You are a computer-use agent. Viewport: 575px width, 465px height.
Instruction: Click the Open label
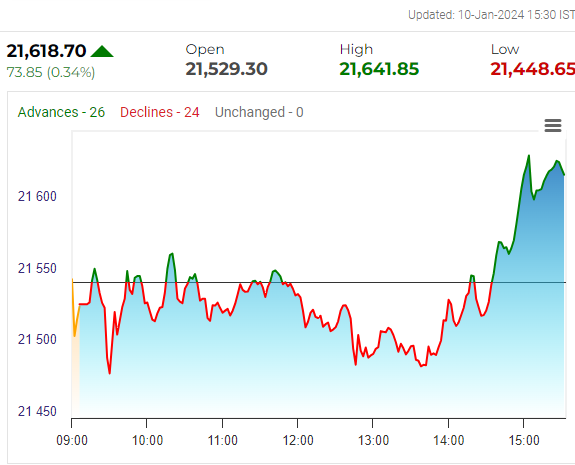(205, 50)
